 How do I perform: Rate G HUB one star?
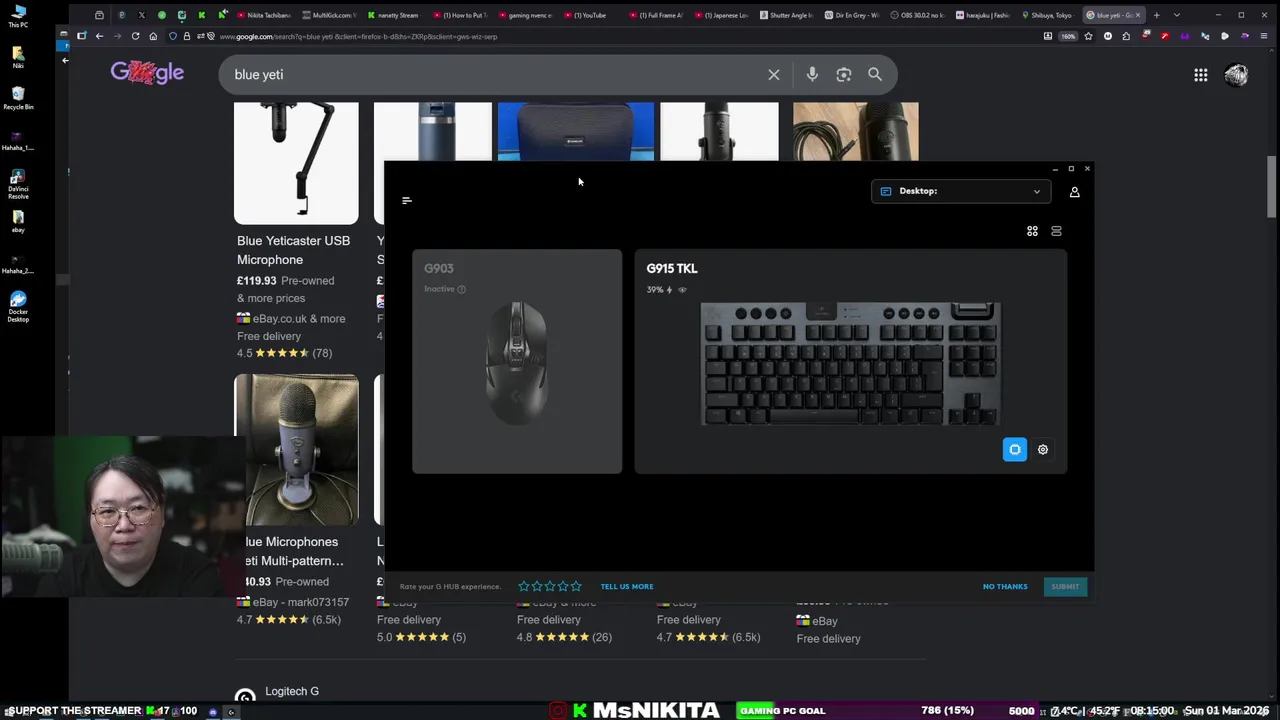click(524, 586)
